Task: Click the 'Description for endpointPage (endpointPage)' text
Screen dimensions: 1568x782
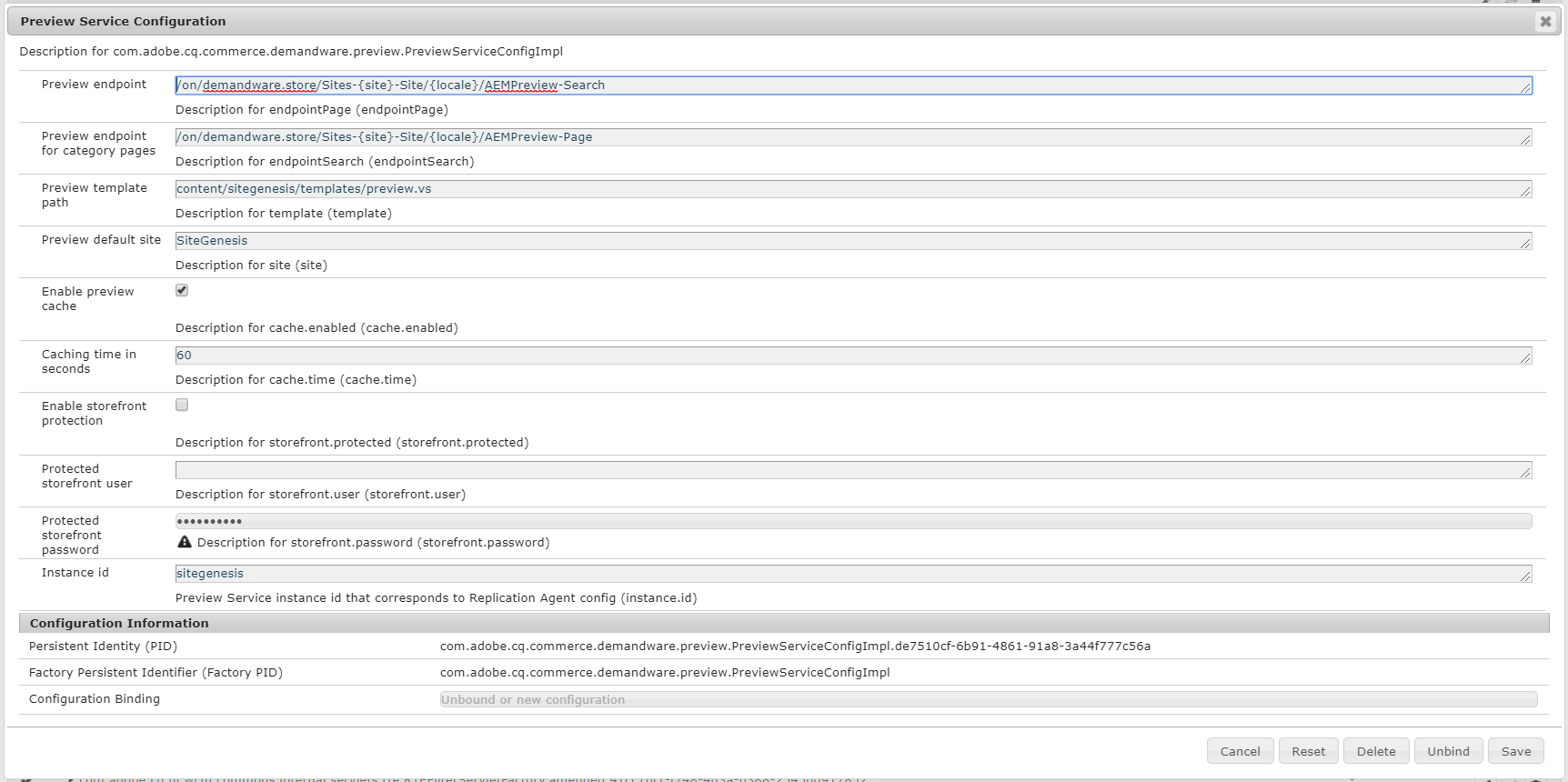Action: click(x=311, y=110)
